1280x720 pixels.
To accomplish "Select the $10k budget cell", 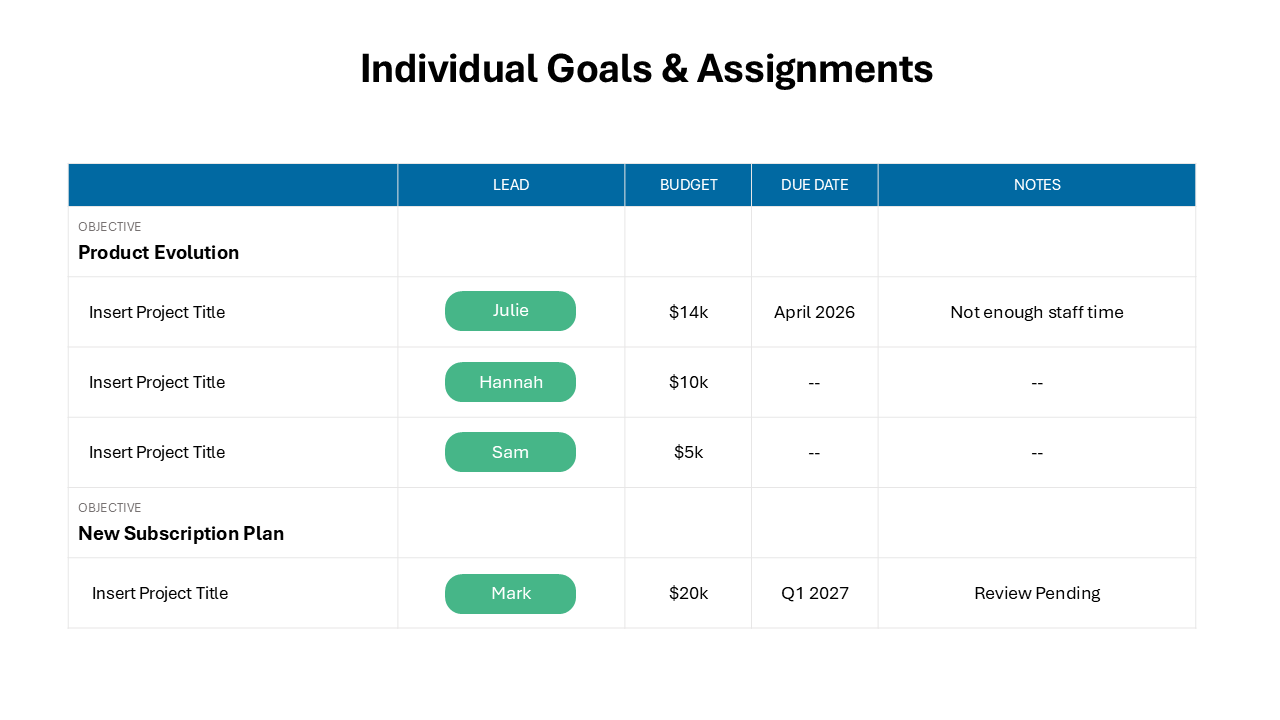I will 688,382.
